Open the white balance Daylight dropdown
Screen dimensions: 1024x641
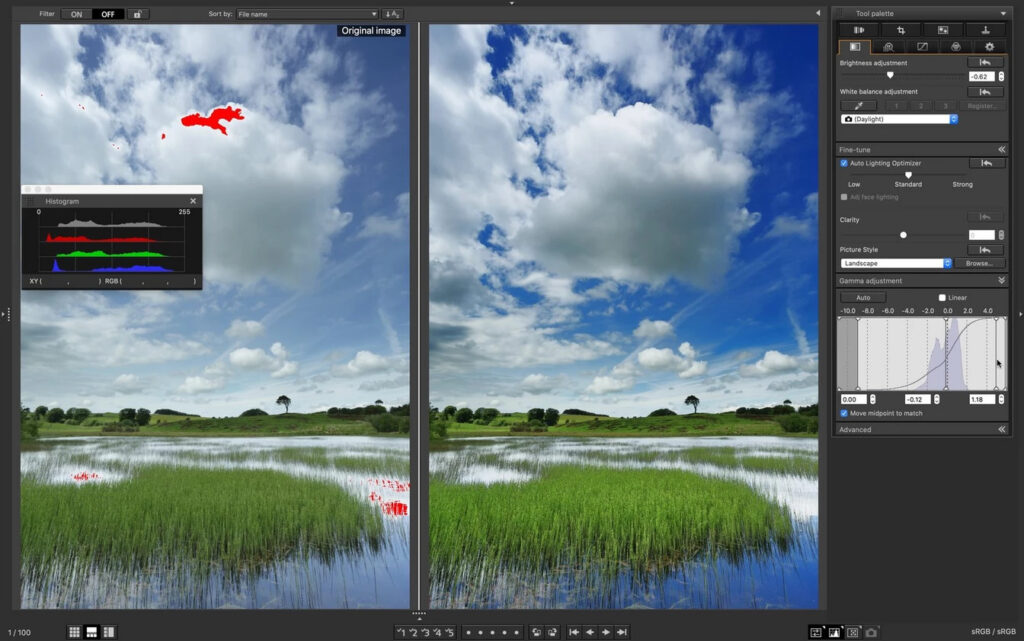(899, 119)
